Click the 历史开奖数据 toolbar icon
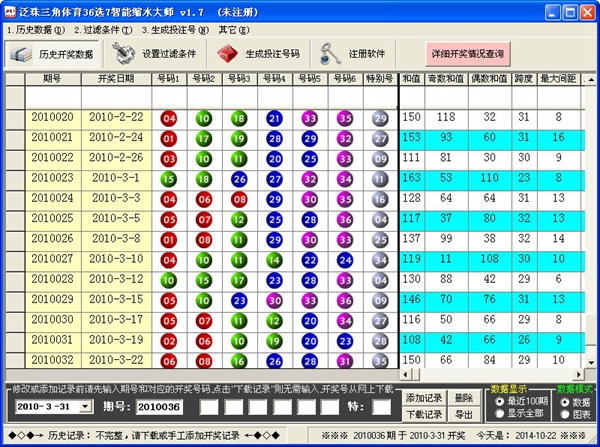 pos(23,53)
